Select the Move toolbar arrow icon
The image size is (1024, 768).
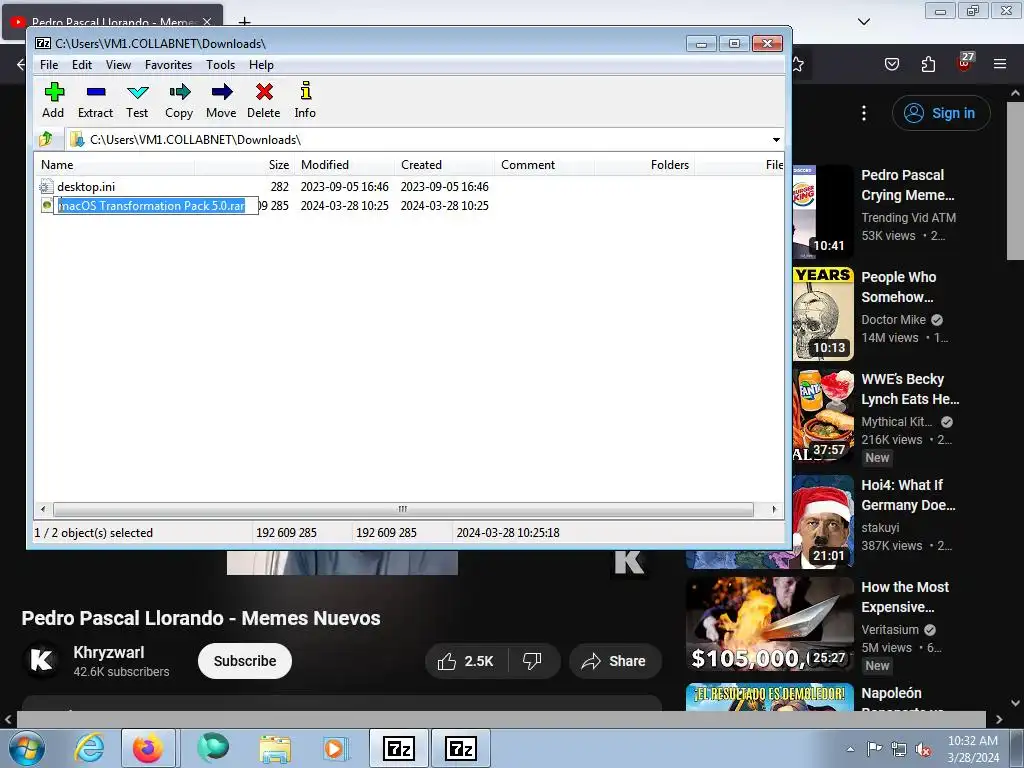click(221, 92)
